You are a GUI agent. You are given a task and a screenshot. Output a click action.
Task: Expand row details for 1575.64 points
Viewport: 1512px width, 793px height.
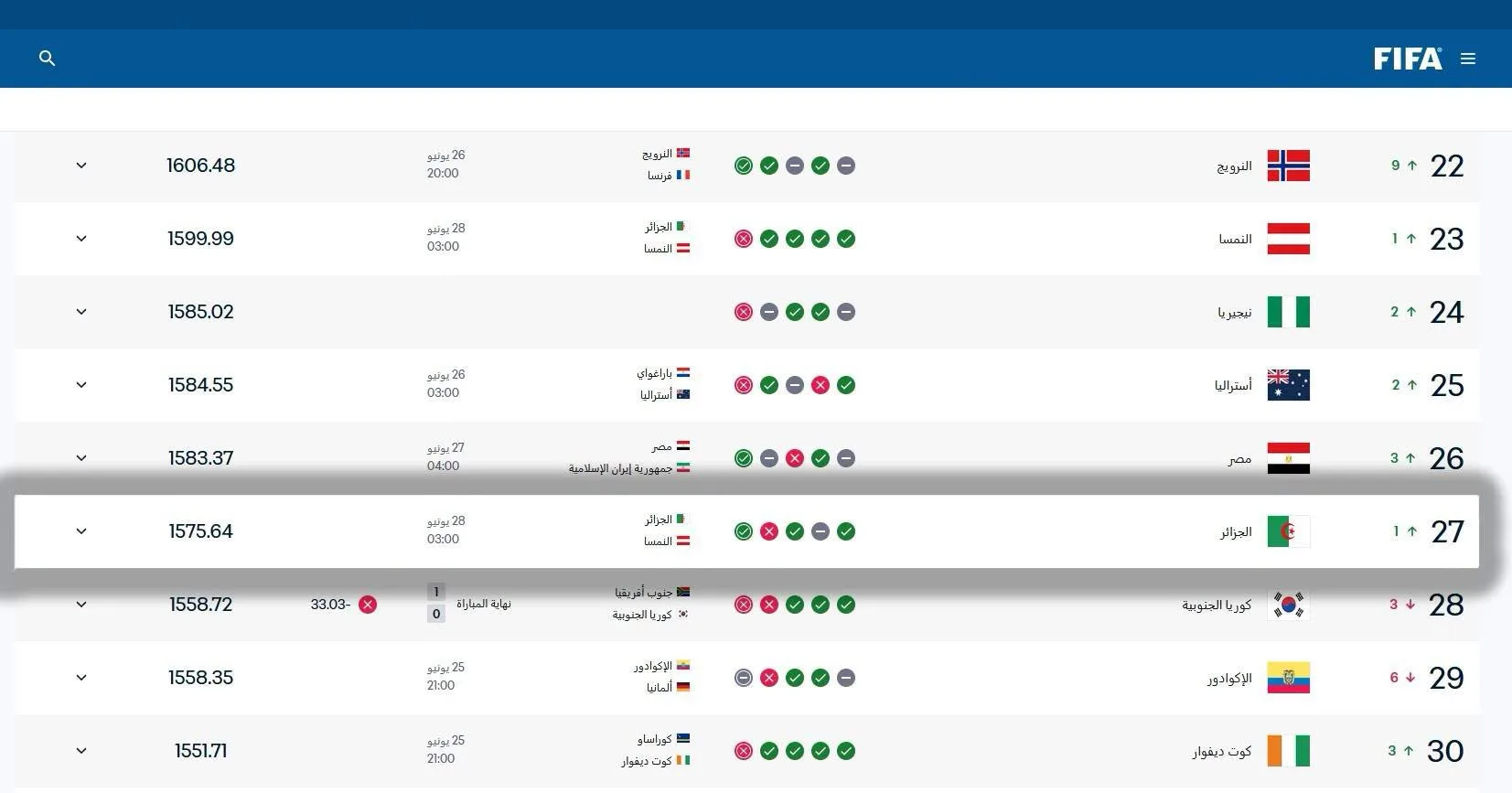[81, 531]
